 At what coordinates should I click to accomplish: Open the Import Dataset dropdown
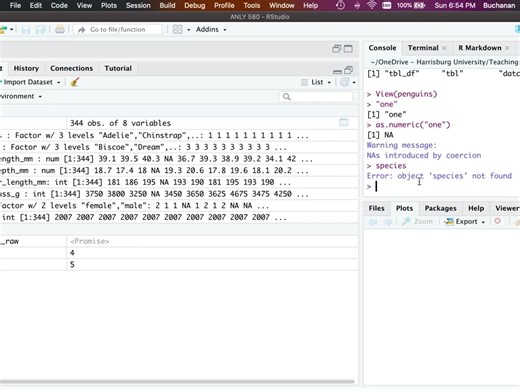pos(32,82)
